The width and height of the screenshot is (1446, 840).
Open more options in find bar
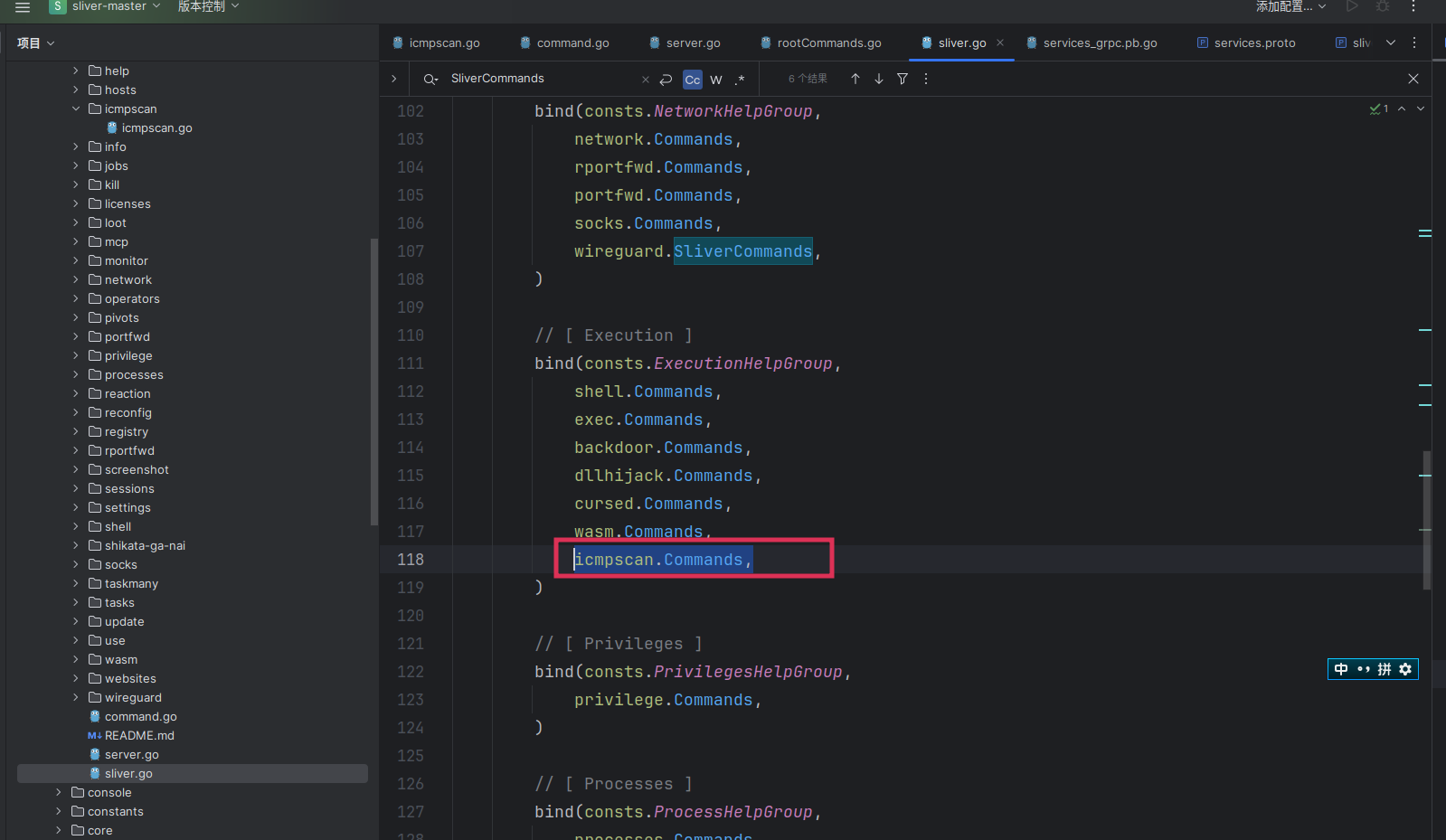(925, 79)
